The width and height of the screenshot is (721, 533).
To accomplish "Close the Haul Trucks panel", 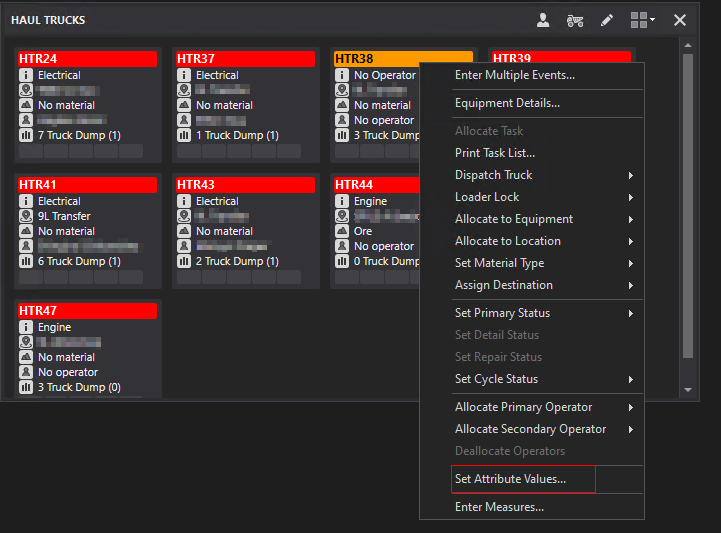I will 680,20.
